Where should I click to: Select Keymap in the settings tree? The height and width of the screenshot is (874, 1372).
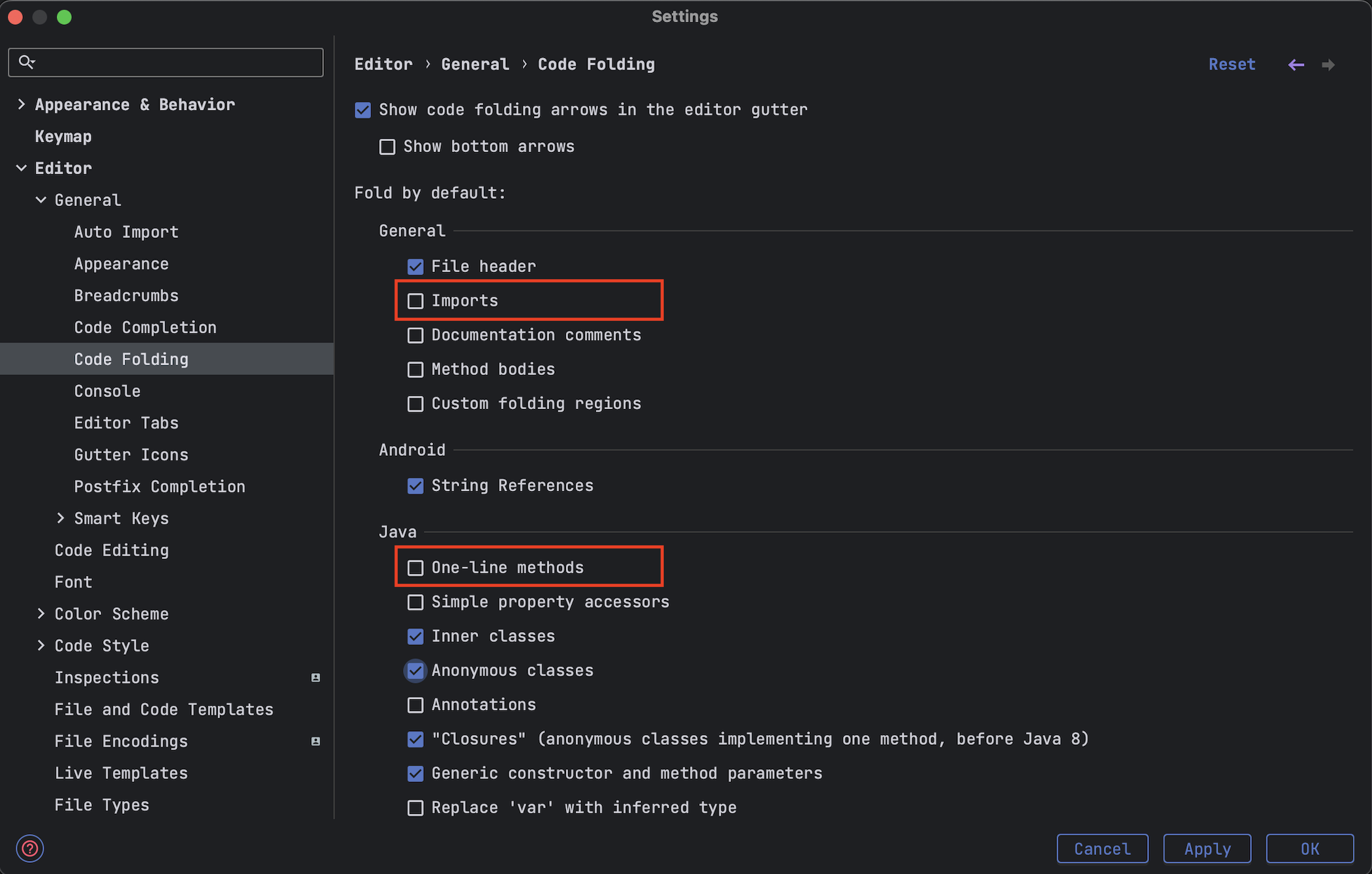pos(63,136)
